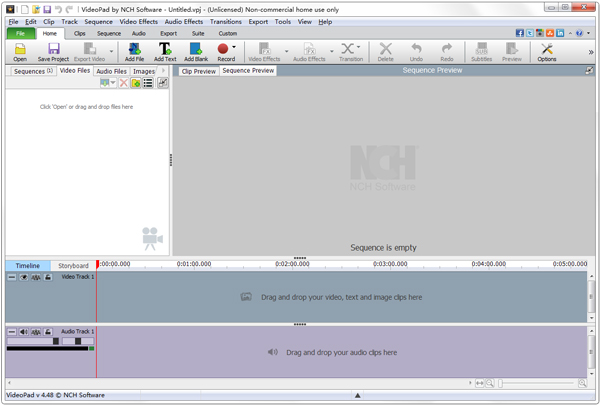This screenshot has width=600, height=405.
Task: Toggle link icon on Video Track 1
Action: 36,277
